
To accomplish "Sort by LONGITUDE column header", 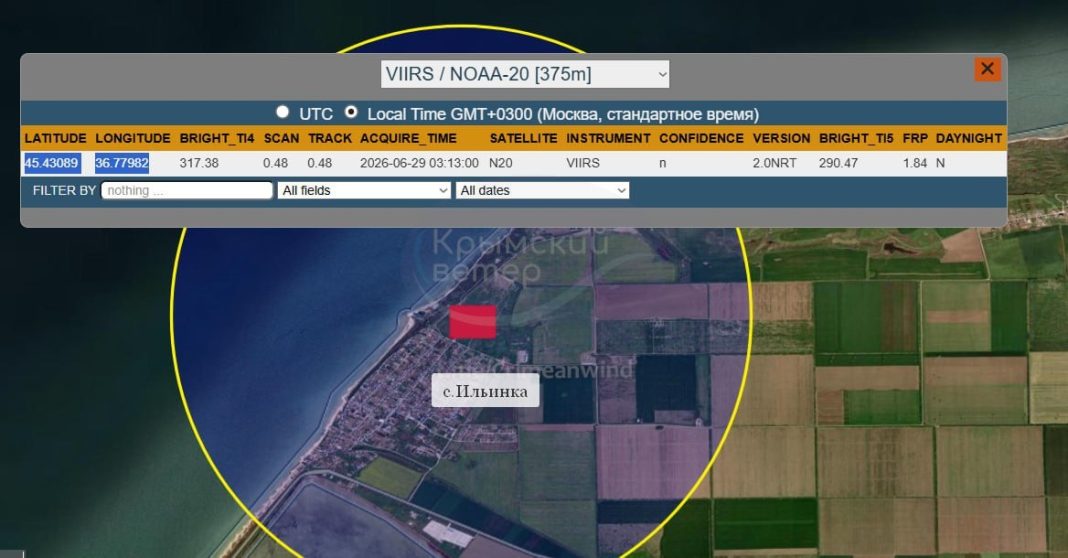I will click(x=133, y=138).
